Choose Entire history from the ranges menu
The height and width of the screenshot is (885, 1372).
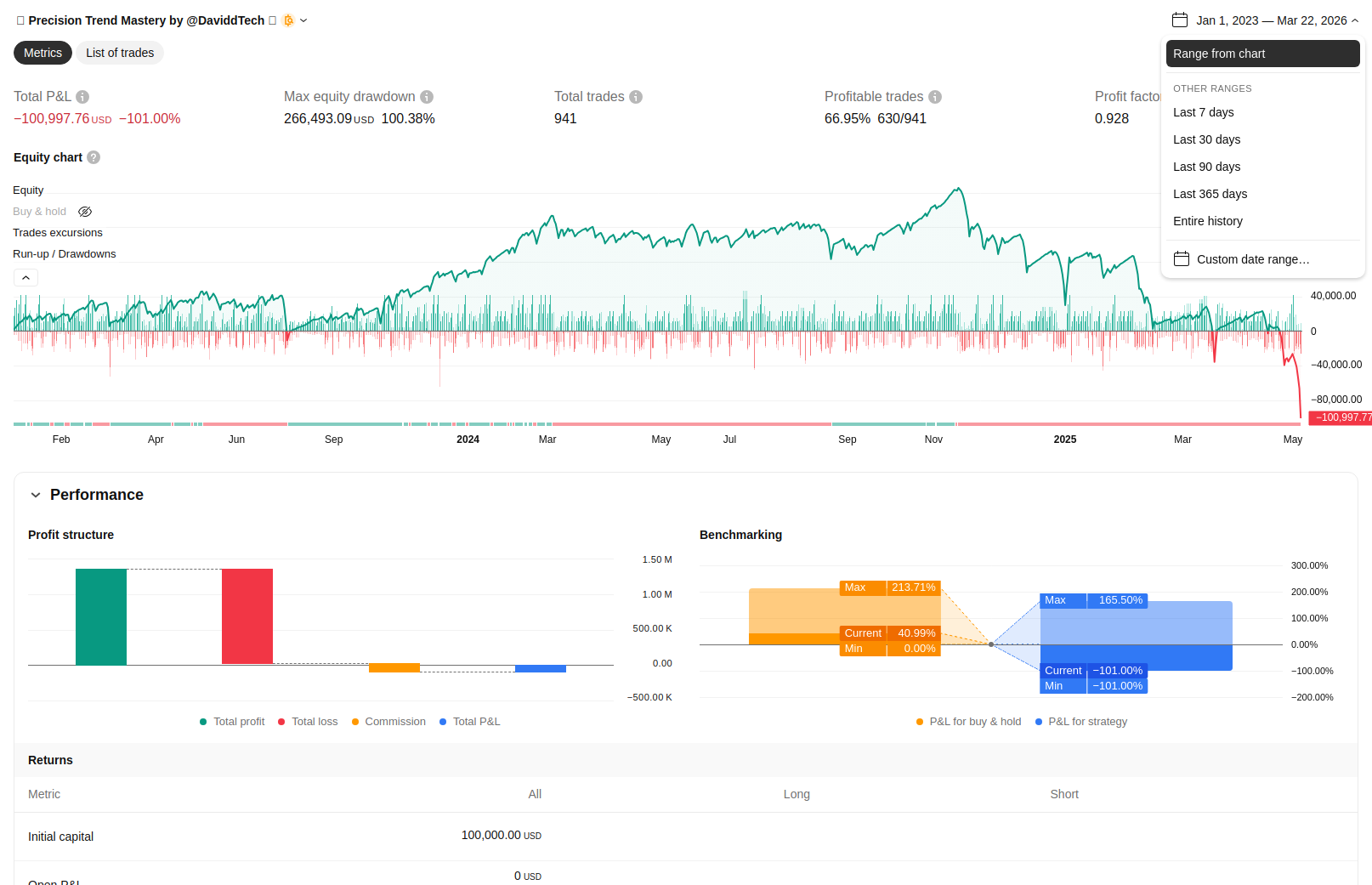point(1207,221)
